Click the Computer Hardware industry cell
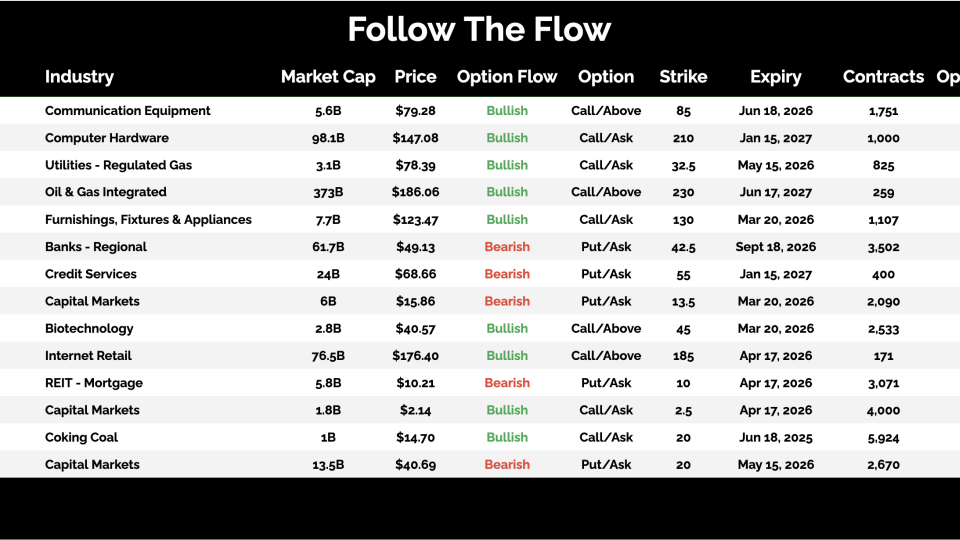This screenshot has height=540, width=960. [107, 138]
